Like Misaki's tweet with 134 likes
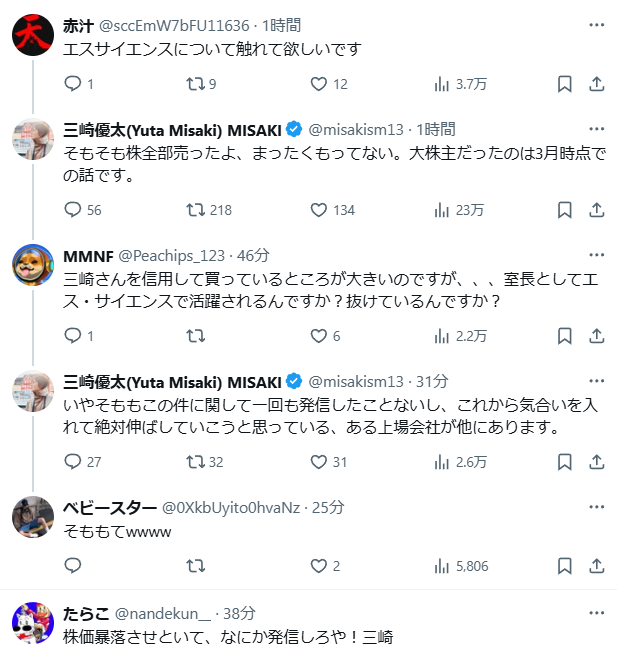Screen dimensions: 617x652 click(x=319, y=210)
